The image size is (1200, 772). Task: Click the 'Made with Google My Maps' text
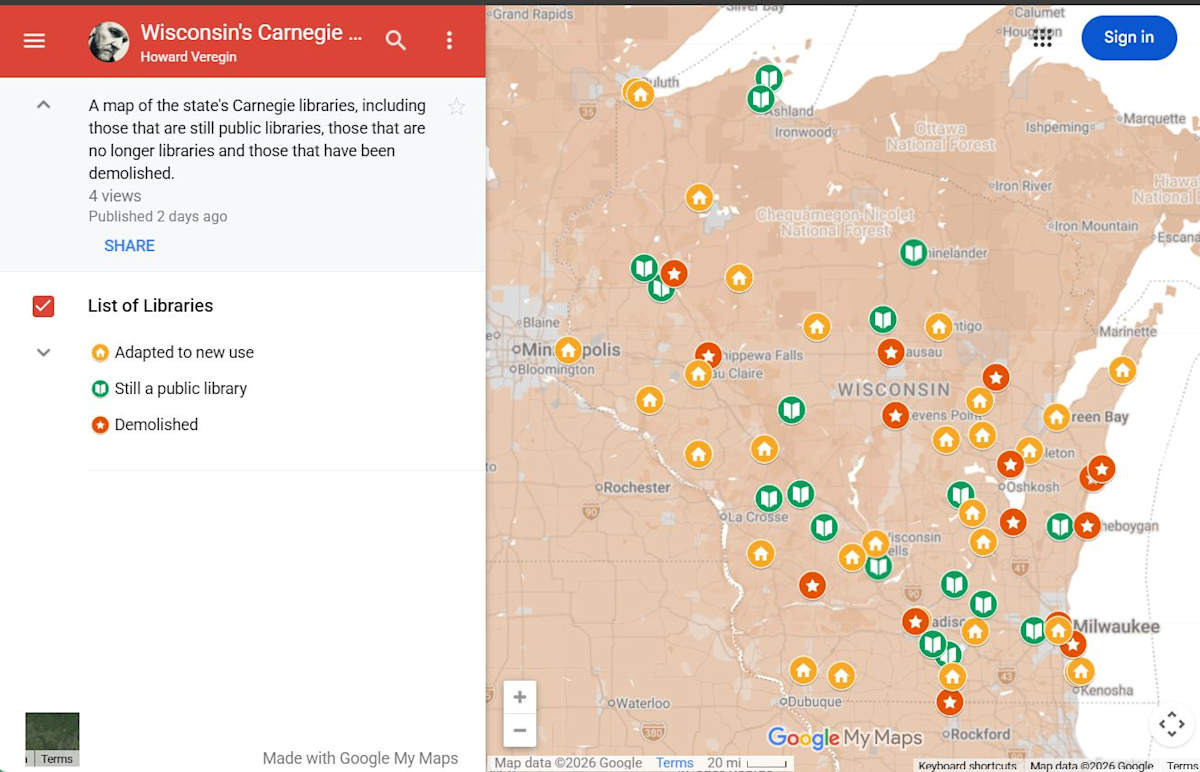[x=360, y=758]
